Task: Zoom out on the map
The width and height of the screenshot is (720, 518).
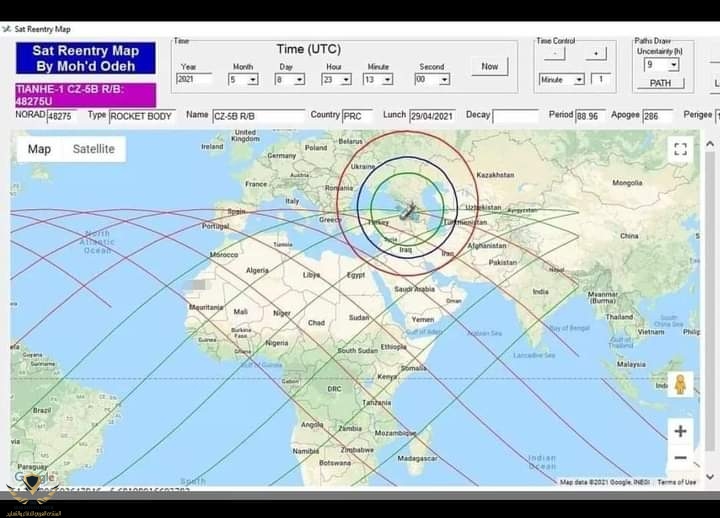Action: 680,458
